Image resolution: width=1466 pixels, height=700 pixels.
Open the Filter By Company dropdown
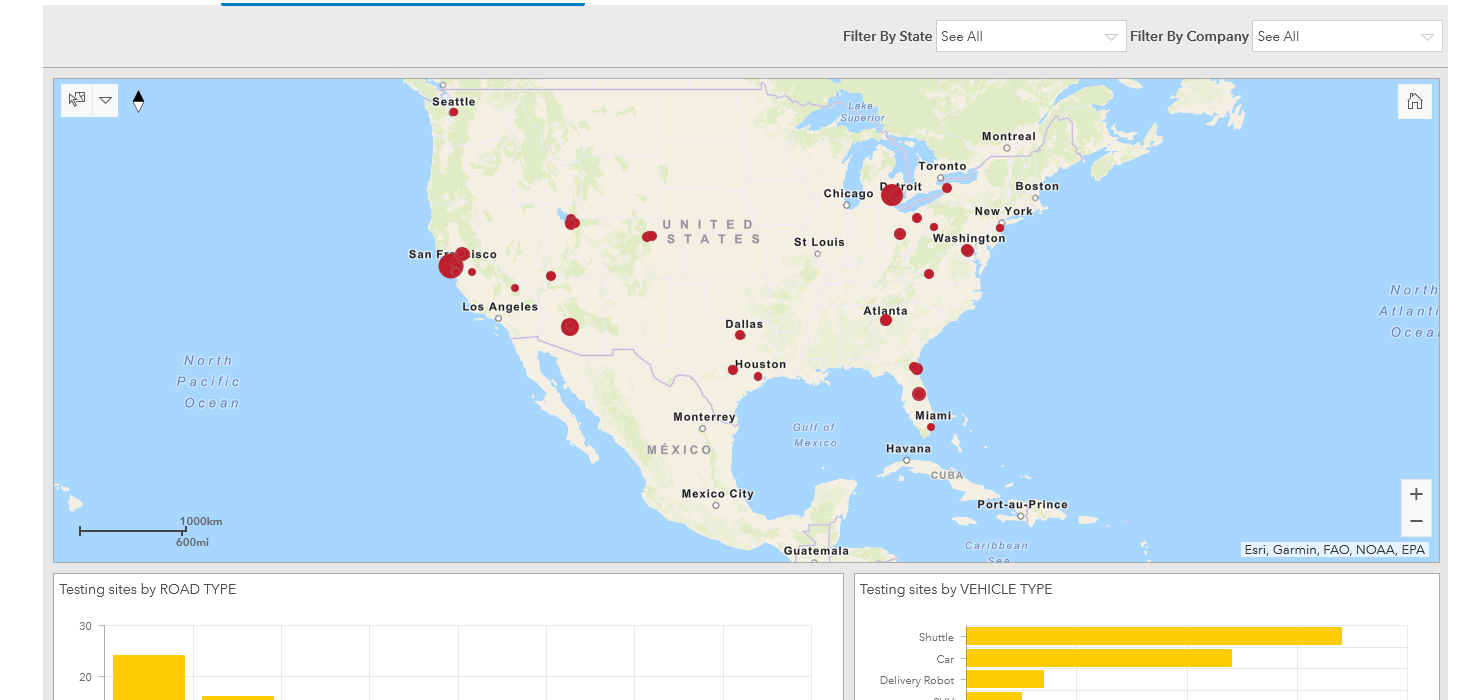click(x=1347, y=36)
